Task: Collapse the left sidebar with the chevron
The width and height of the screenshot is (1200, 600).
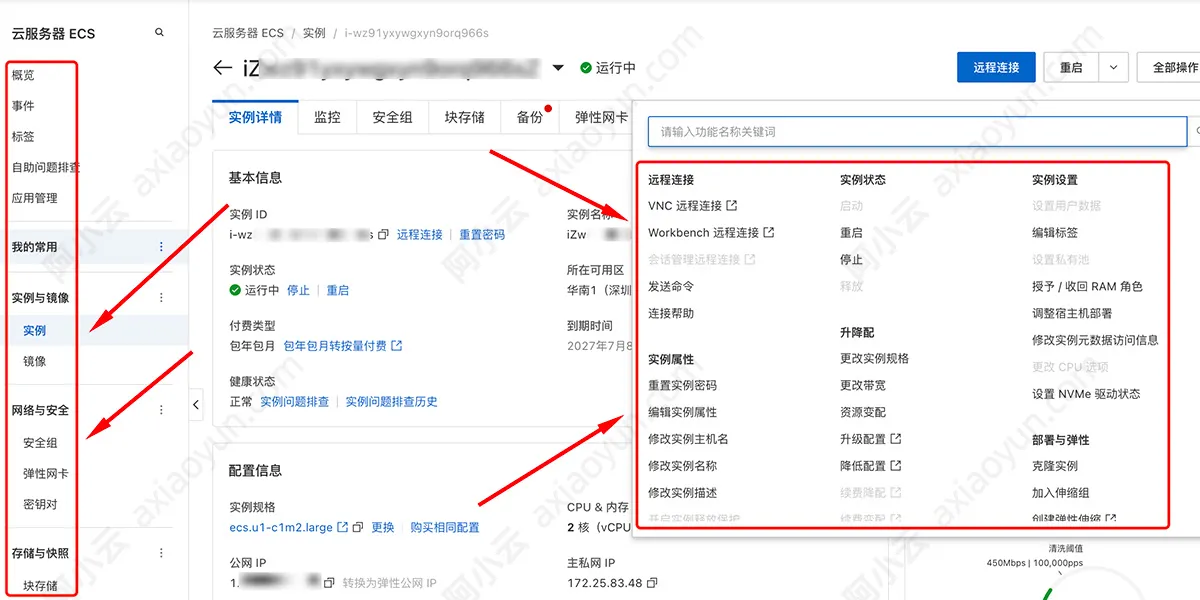Action: tap(196, 405)
